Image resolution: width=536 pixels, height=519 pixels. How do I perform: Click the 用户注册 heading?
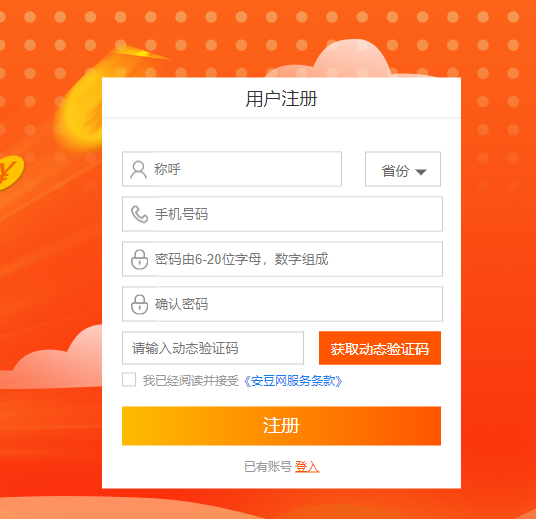click(x=281, y=98)
